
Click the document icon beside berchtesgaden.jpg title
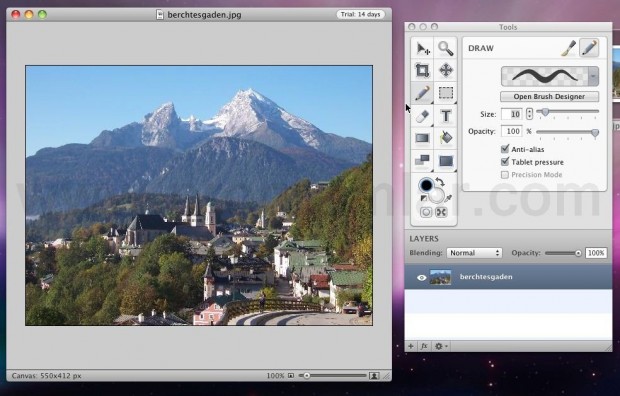pos(159,15)
